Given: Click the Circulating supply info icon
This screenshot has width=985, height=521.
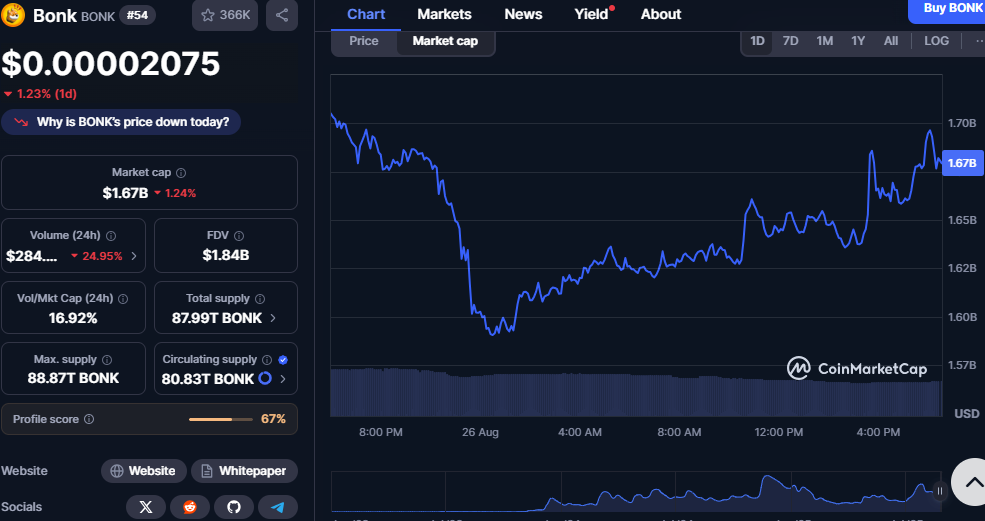Looking at the screenshot, I should [267, 360].
